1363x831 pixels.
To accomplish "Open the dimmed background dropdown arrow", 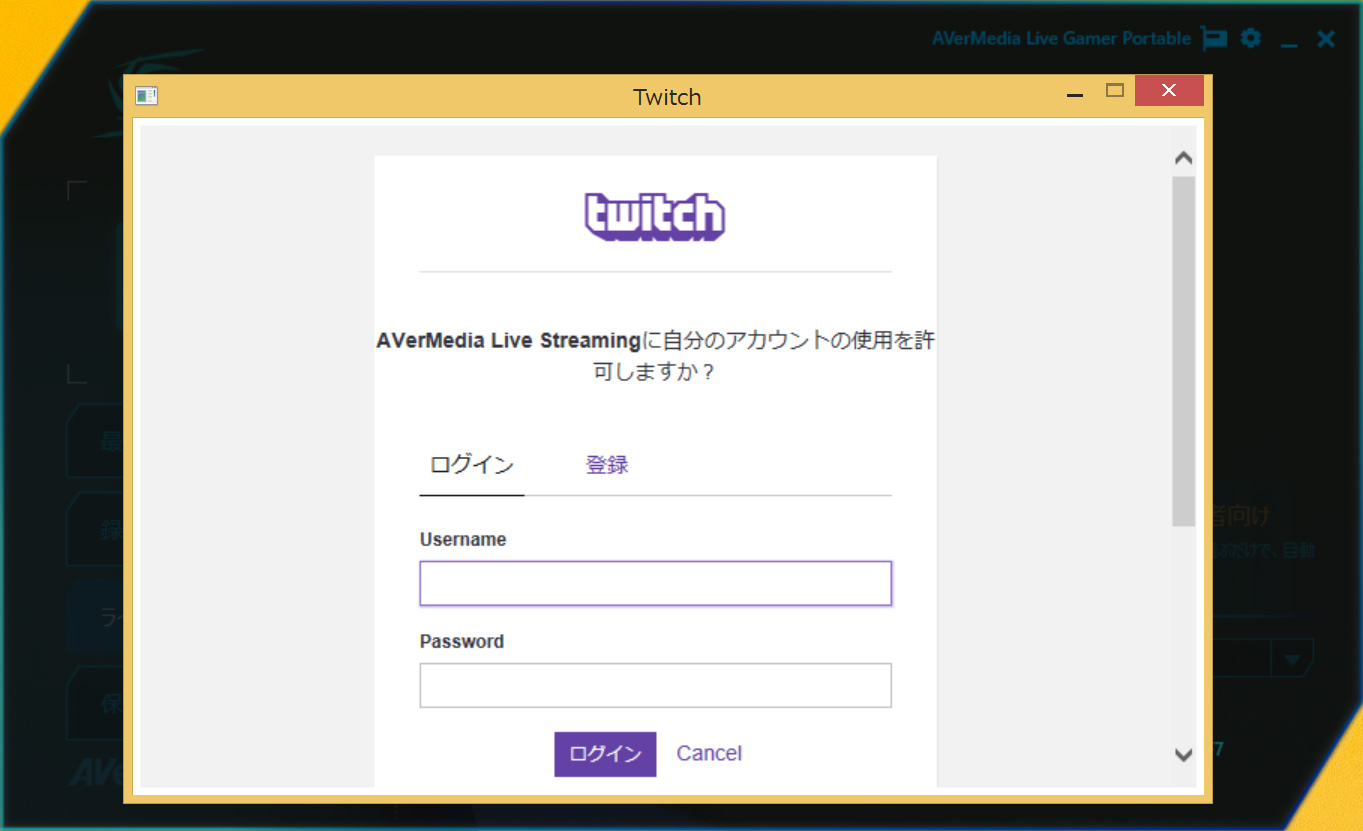I will [1292, 660].
